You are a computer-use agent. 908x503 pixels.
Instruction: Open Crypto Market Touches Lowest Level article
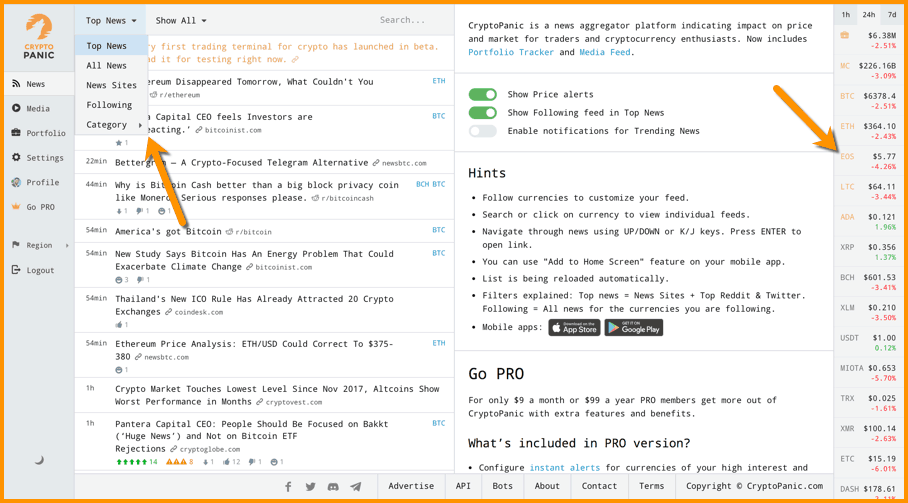click(x=277, y=395)
